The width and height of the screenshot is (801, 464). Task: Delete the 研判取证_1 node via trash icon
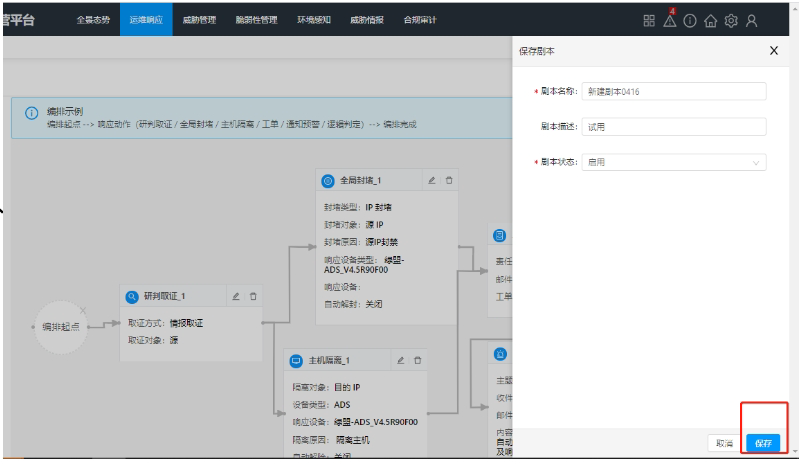(x=253, y=296)
